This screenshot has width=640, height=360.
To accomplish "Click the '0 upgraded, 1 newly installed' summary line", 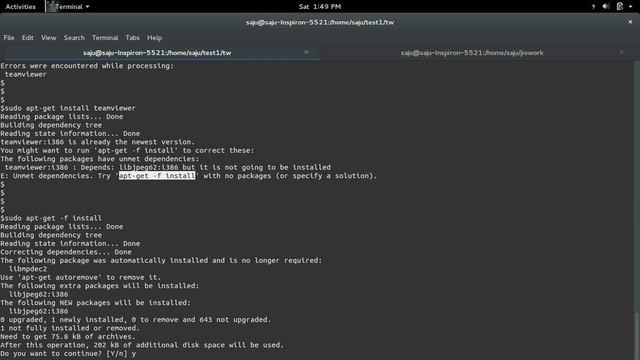I will 136,320.
